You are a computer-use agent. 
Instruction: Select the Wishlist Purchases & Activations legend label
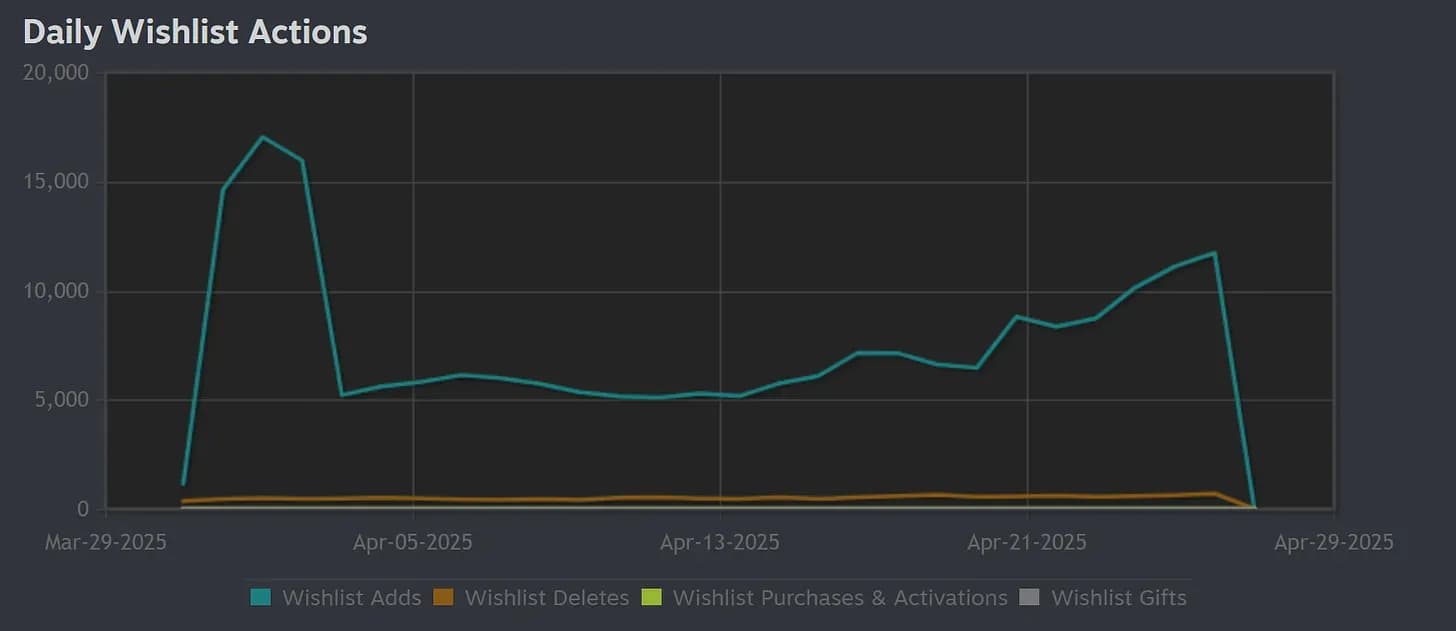click(840, 597)
